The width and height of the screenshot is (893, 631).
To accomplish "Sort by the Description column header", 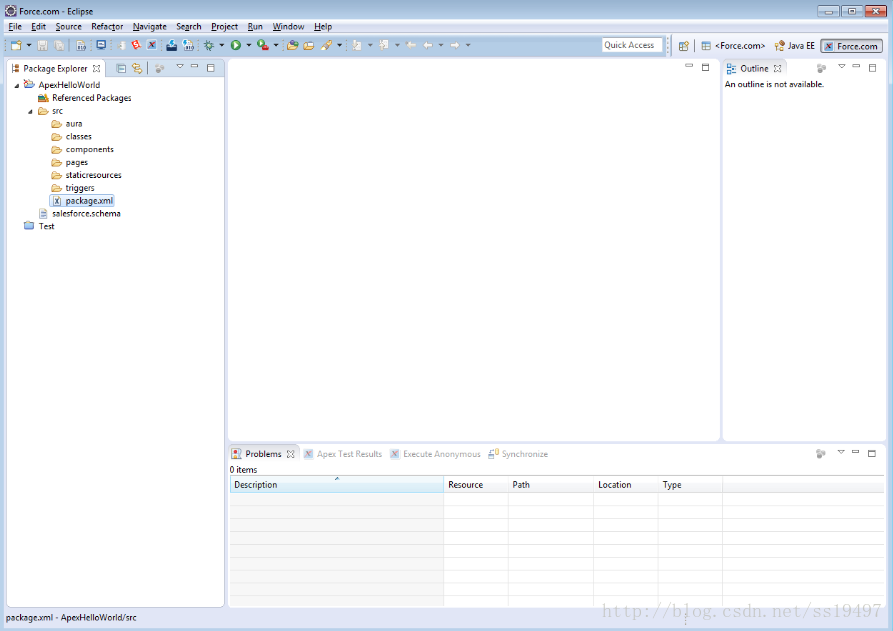I will [x=337, y=485].
